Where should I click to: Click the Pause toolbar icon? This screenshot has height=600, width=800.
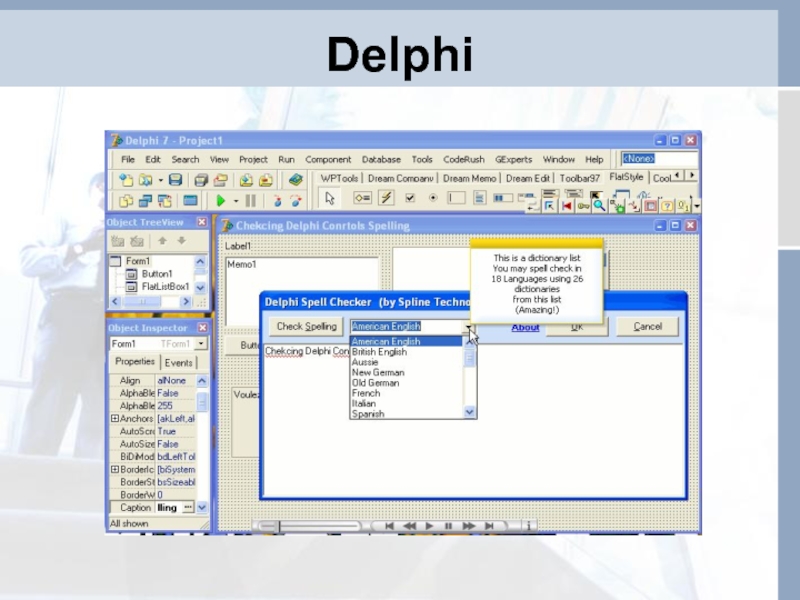tap(251, 201)
